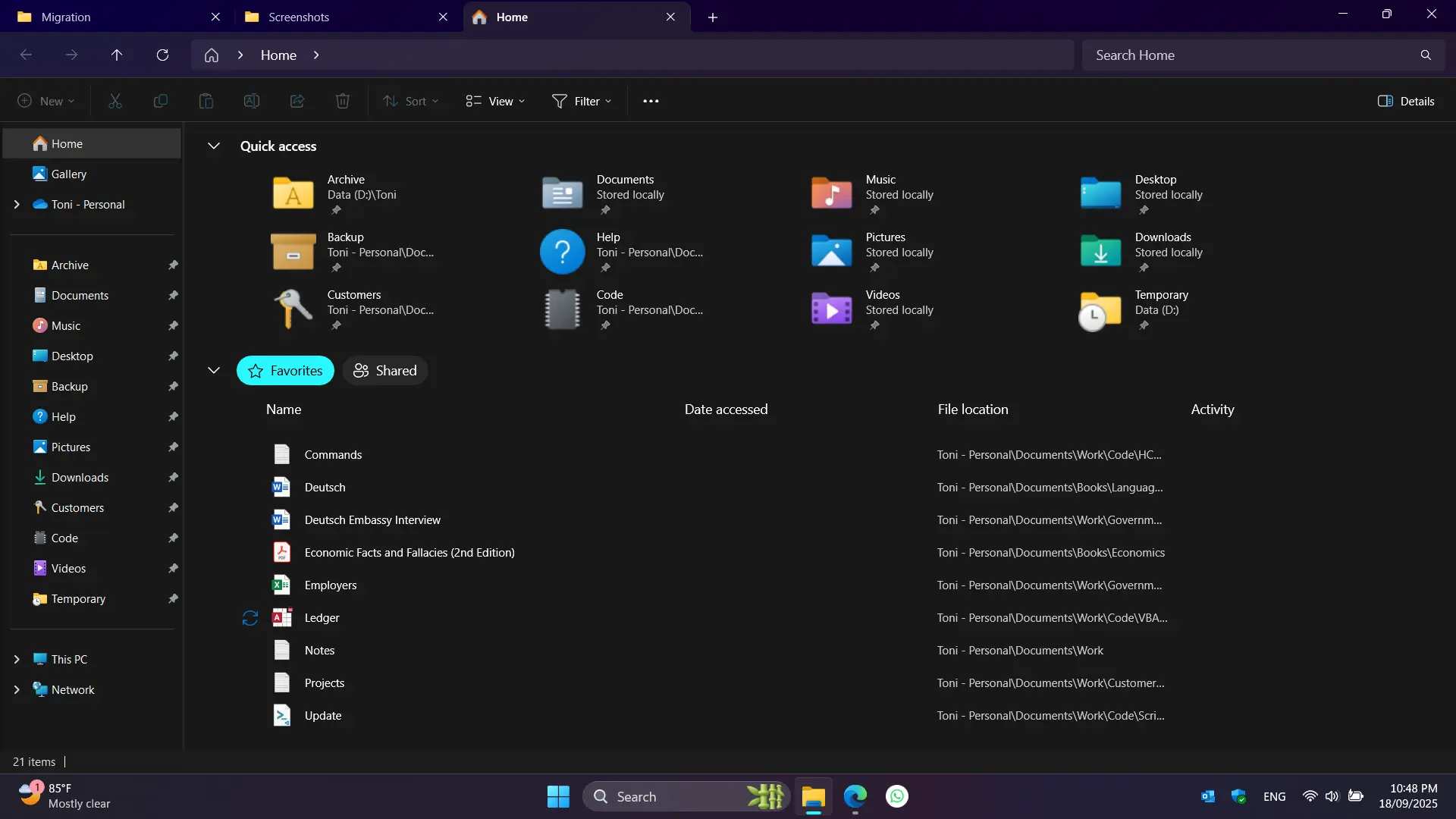
Task: Expand This PC in the sidebar
Action: (x=17, y=659)
